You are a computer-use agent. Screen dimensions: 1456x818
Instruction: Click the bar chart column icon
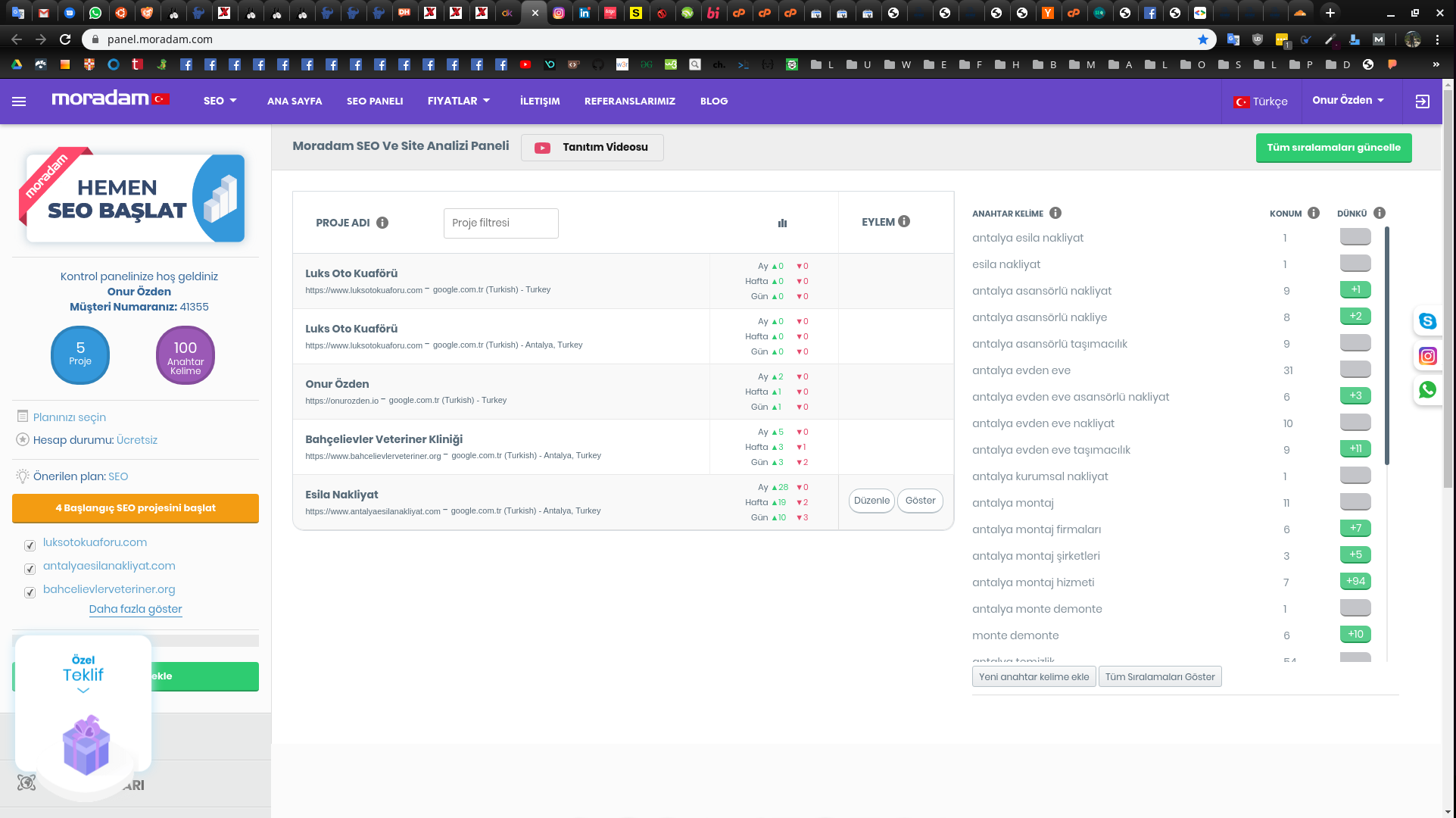click(x=782, y=223)
